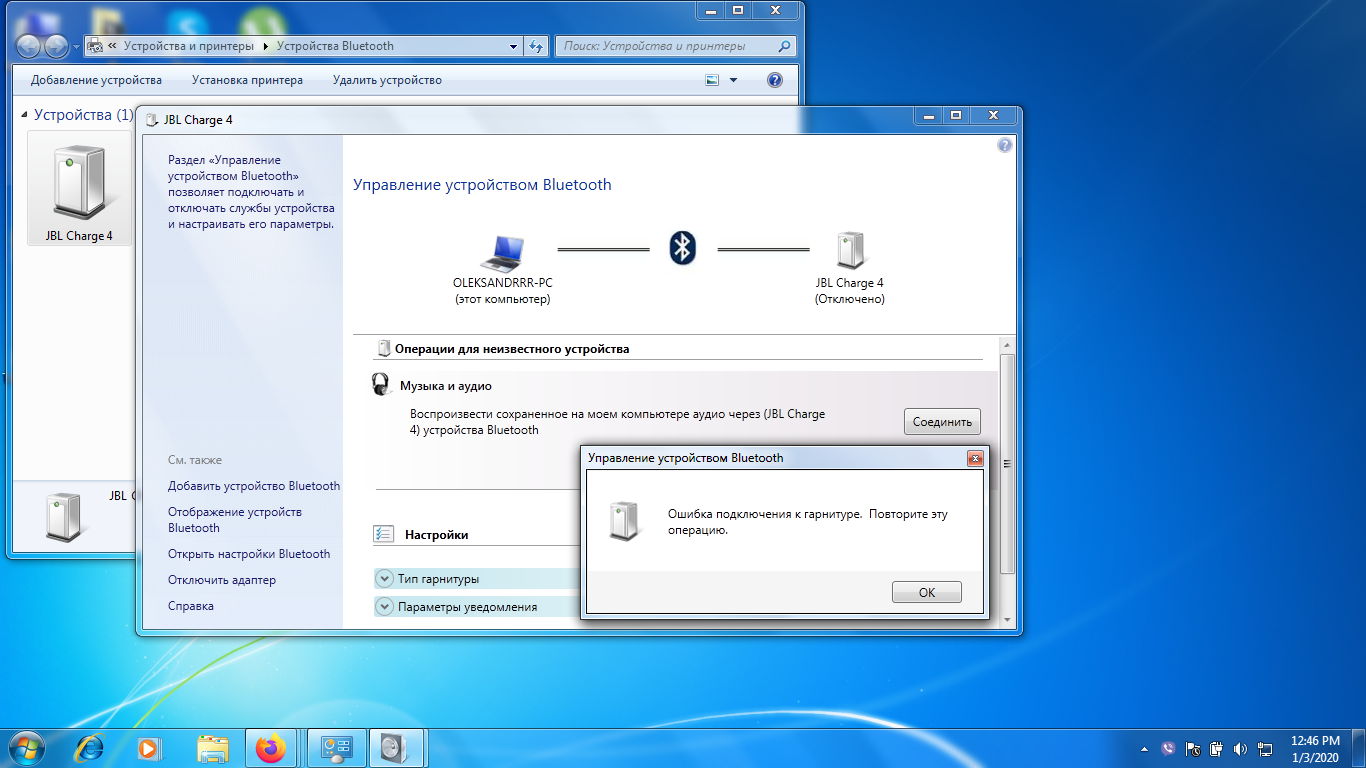Launch Internet Explorer from the taskbar
The image size is (1366, 768).
click(90, 748)
